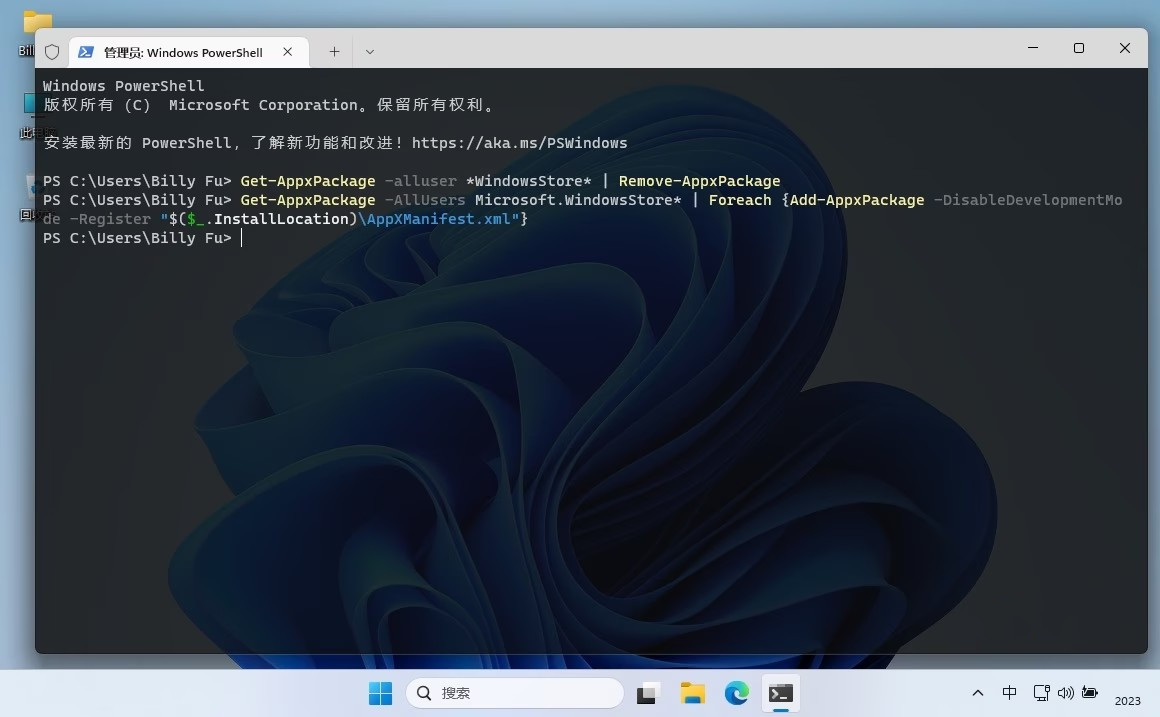Show hidden tray icons with the chevron

977,692
